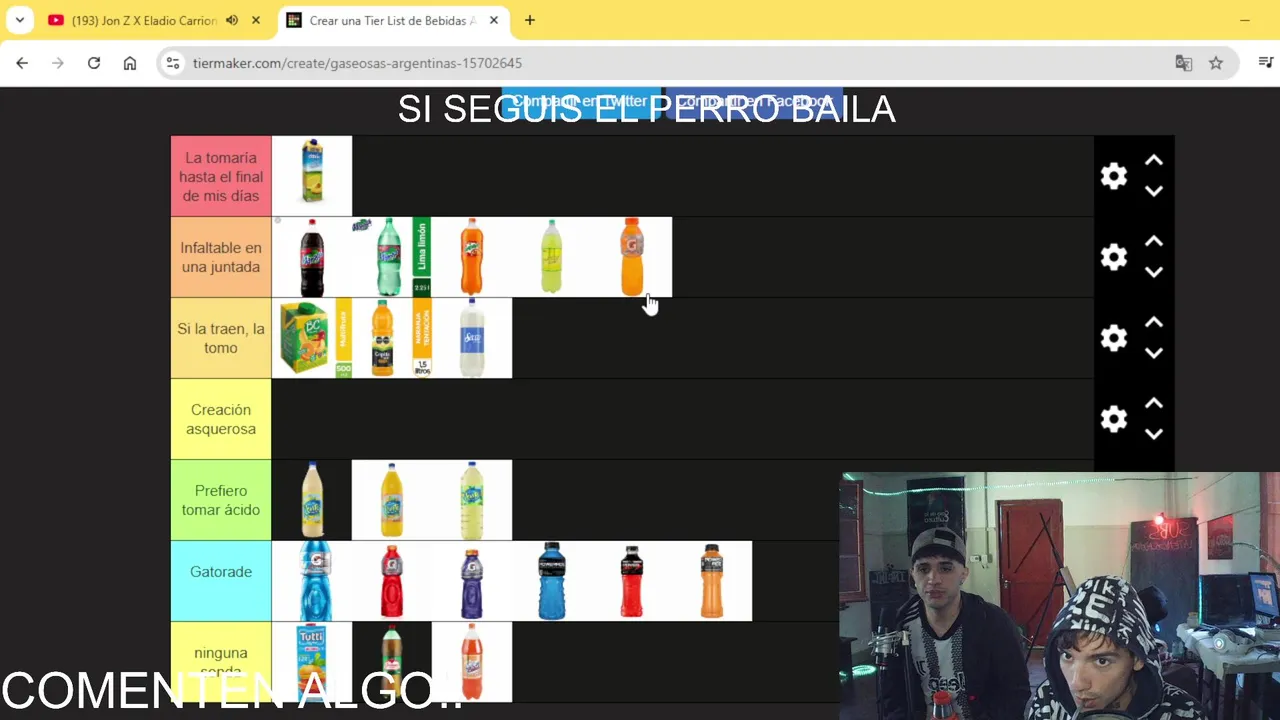Viewport: 1280px width, 720px height.
Task: Edit the 'Creación asquerosa' tier label
Action: click(221, 419)
